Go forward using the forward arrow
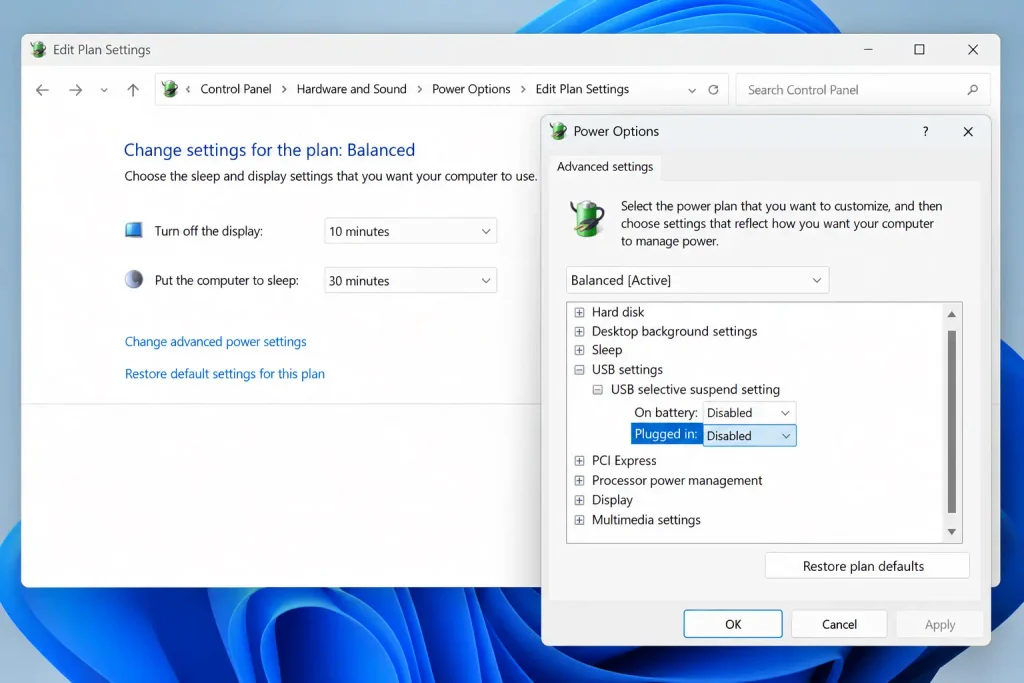Screen dimensions: 1024x683 [76, 90]
